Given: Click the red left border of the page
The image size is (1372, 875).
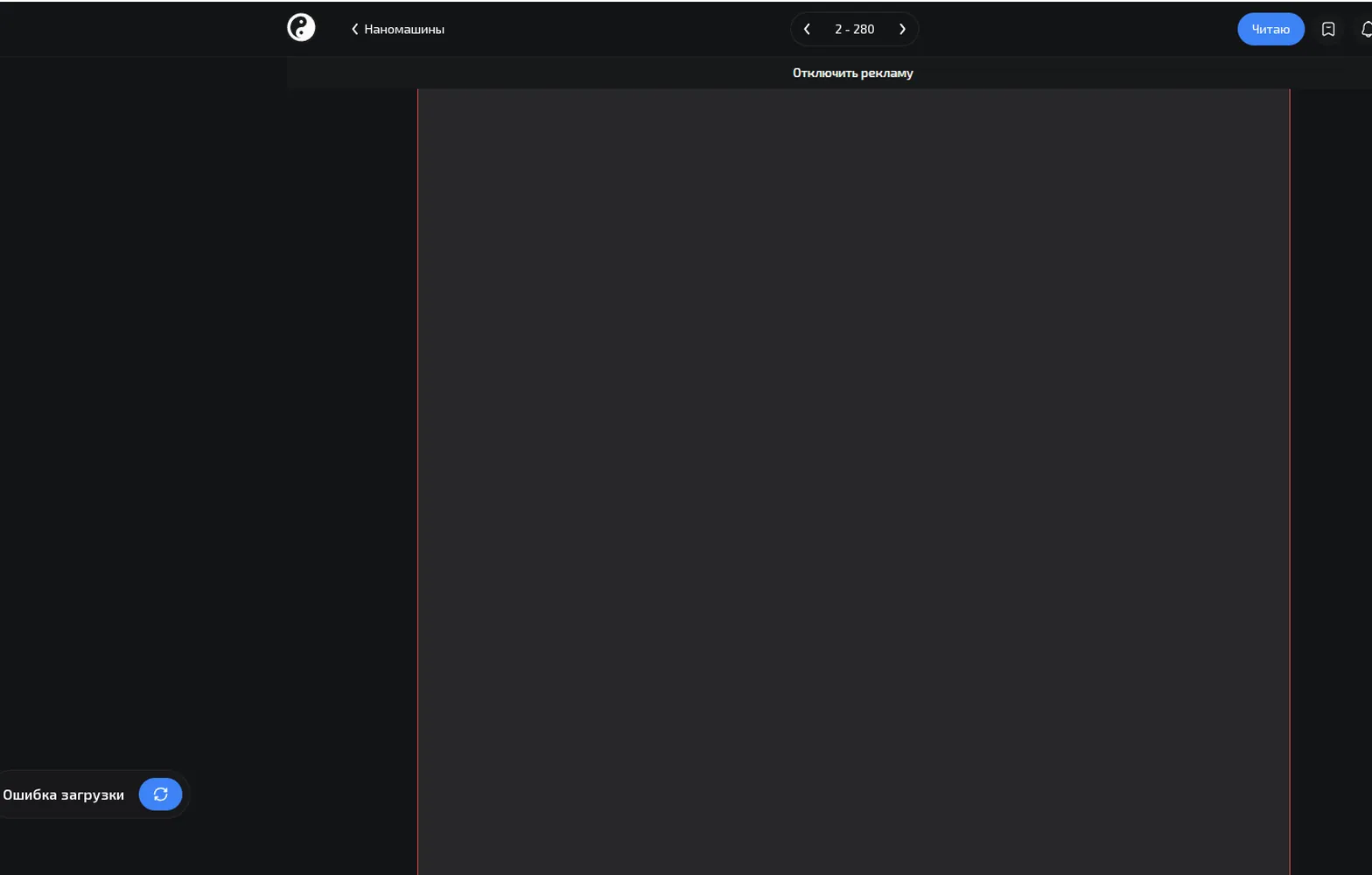Looking at the screenshot, I should [417, 481].
